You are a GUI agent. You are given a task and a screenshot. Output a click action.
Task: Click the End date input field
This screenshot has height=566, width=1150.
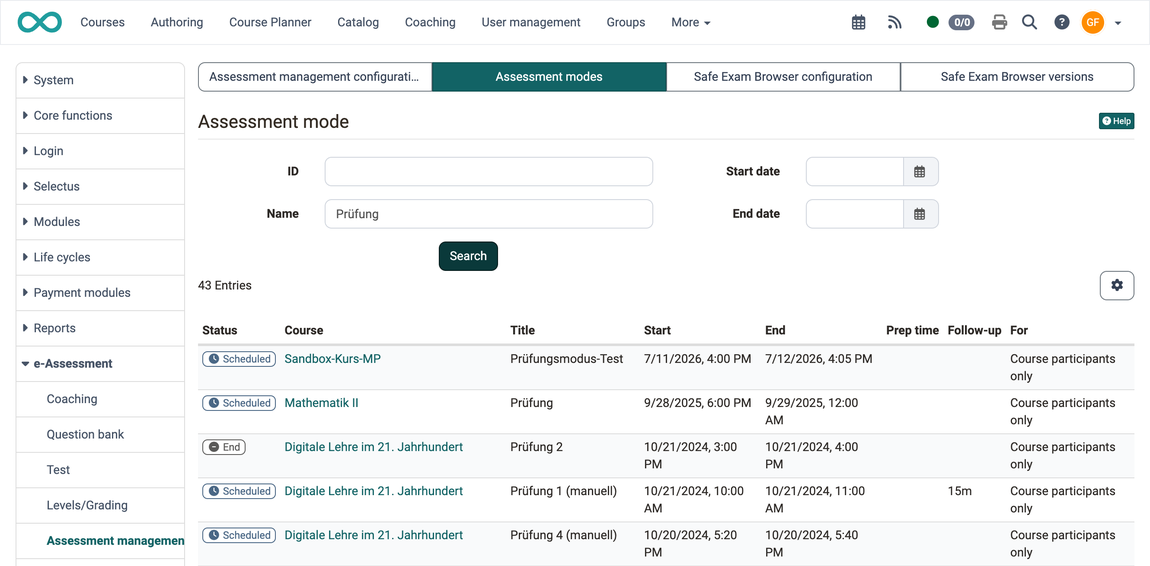[855, 214]
